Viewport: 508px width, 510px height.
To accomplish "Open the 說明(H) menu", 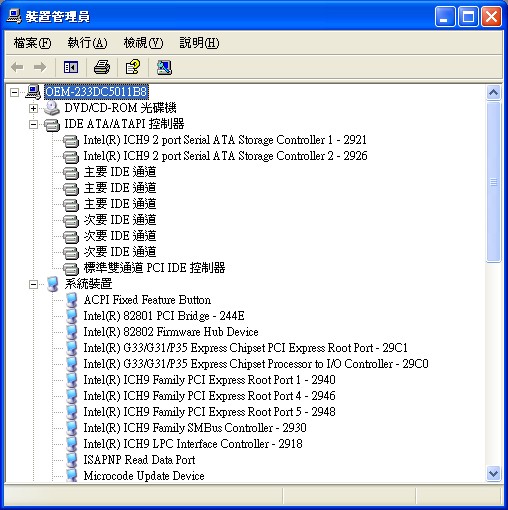I will pyautogui.click(x=199, y=43).
